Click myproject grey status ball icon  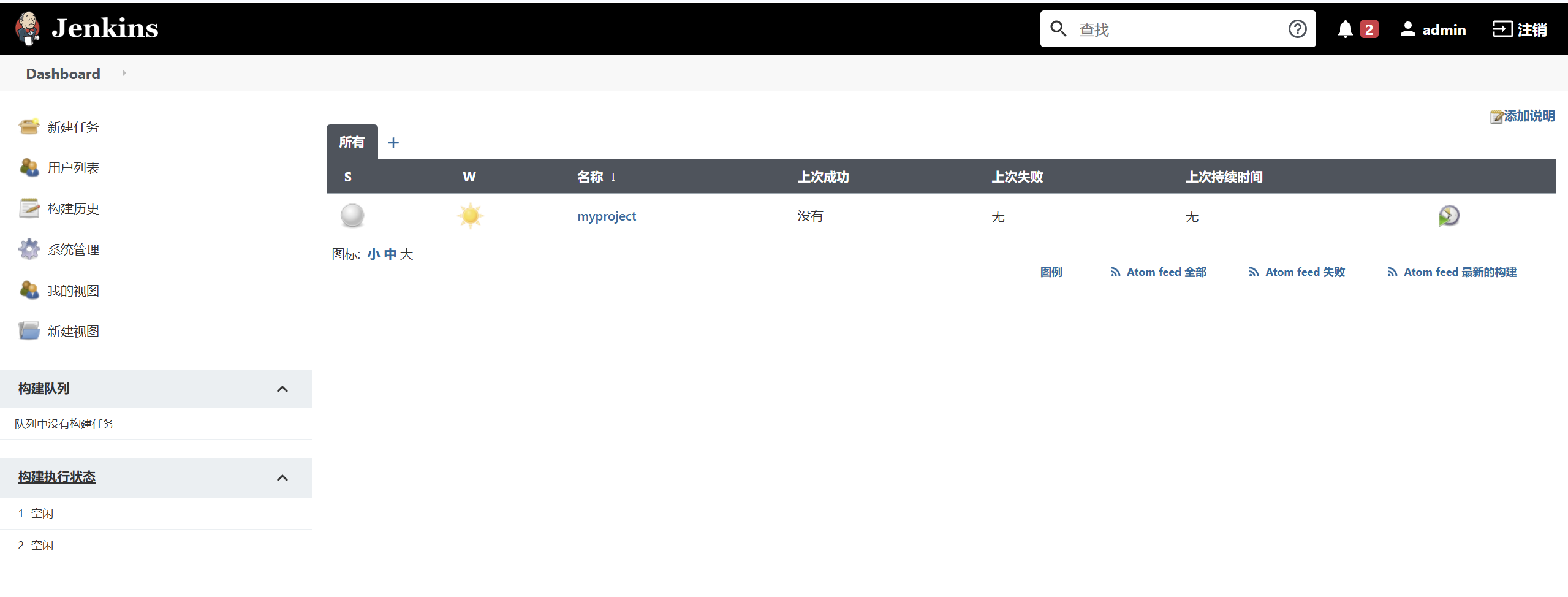pyautogui.click(x=352, y=216)
